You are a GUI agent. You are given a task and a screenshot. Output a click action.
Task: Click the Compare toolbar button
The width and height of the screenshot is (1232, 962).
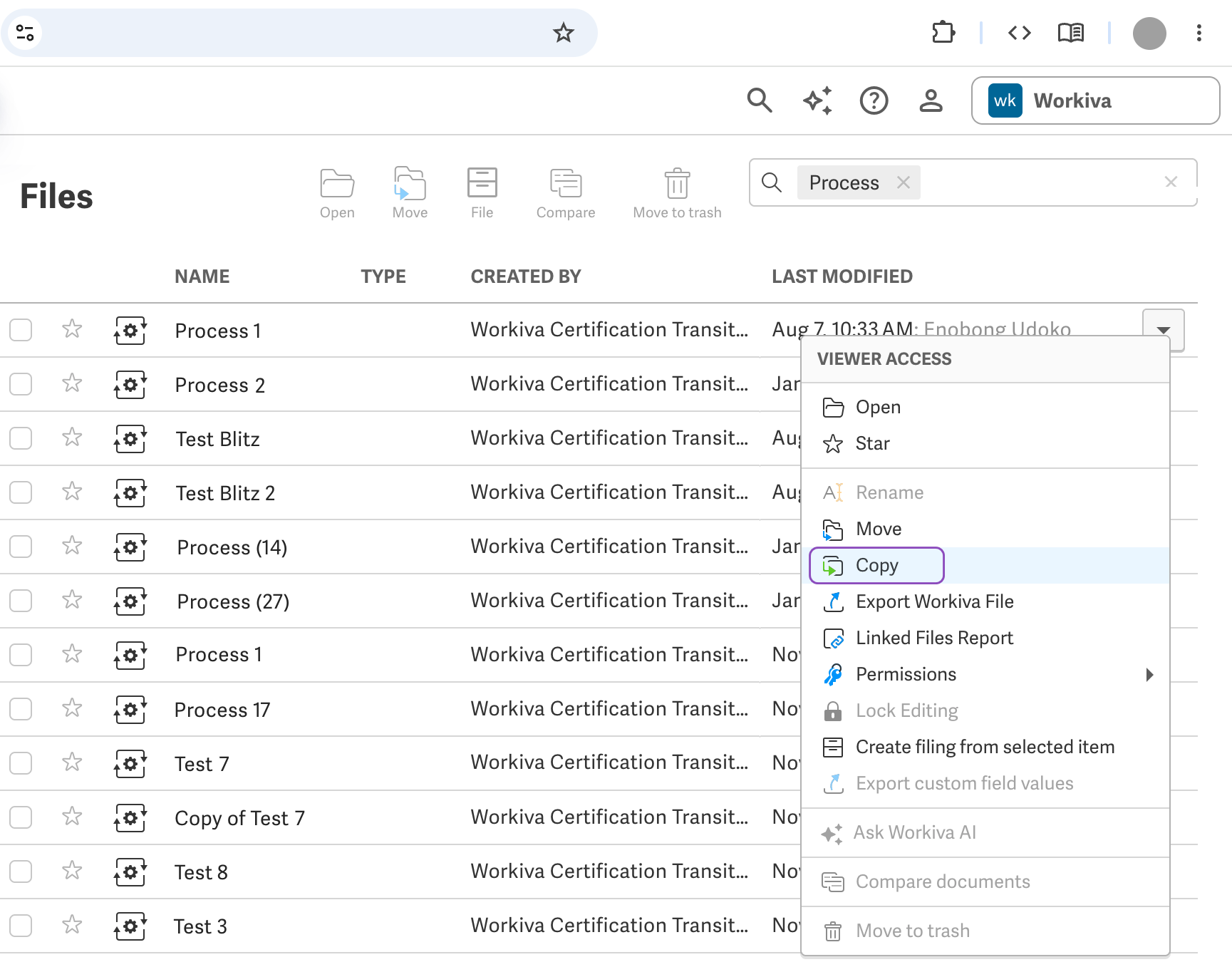pos(566,194)
